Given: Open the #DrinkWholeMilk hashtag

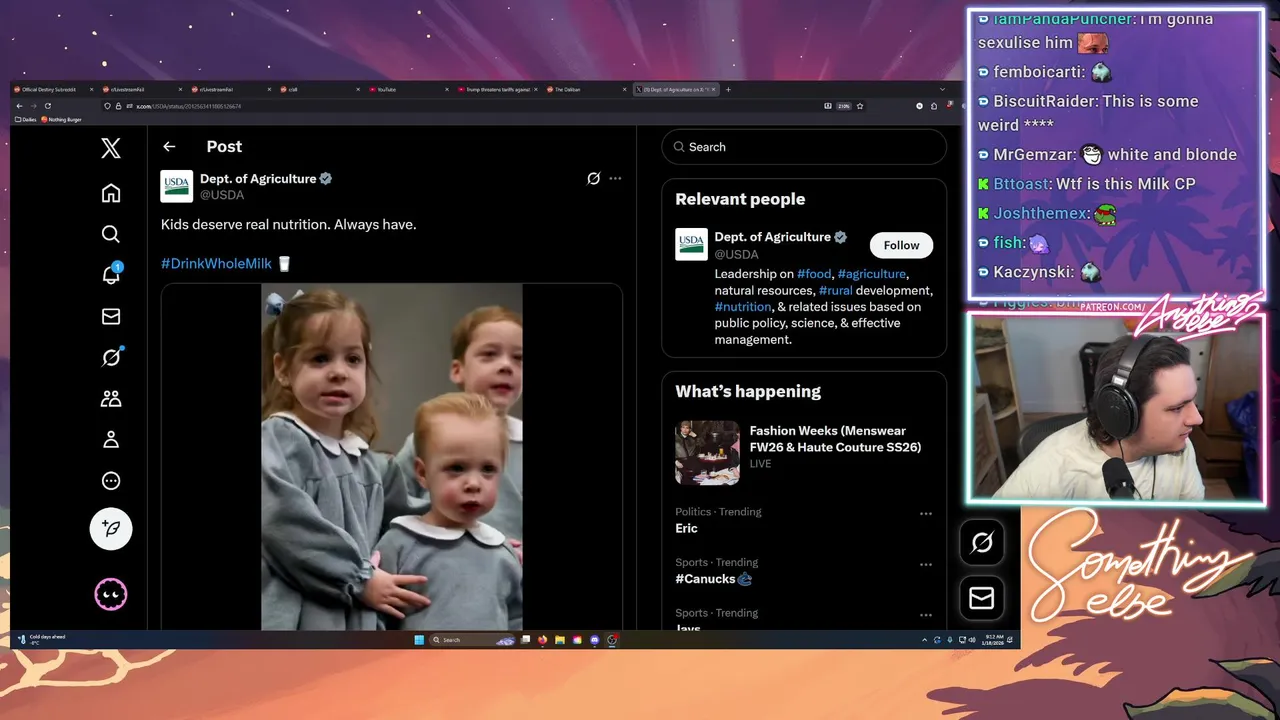Looking at the screenshot, I should point(216,263).
